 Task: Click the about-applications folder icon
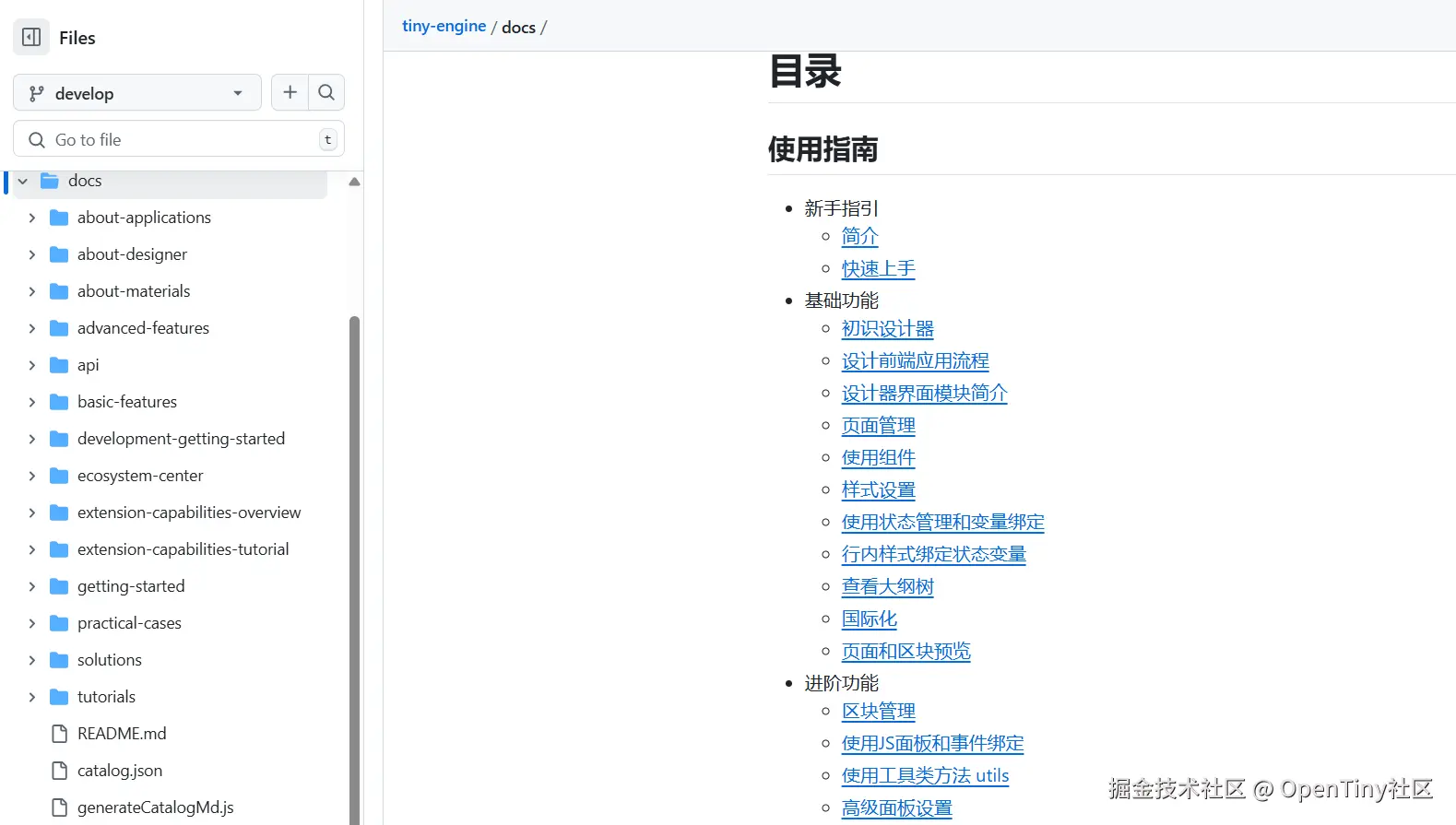(x=59, y=218)
